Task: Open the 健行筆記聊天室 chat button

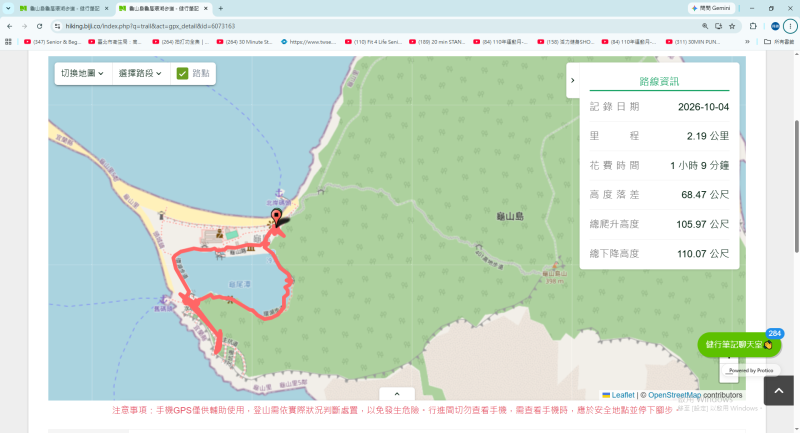Action: (739, 345)
